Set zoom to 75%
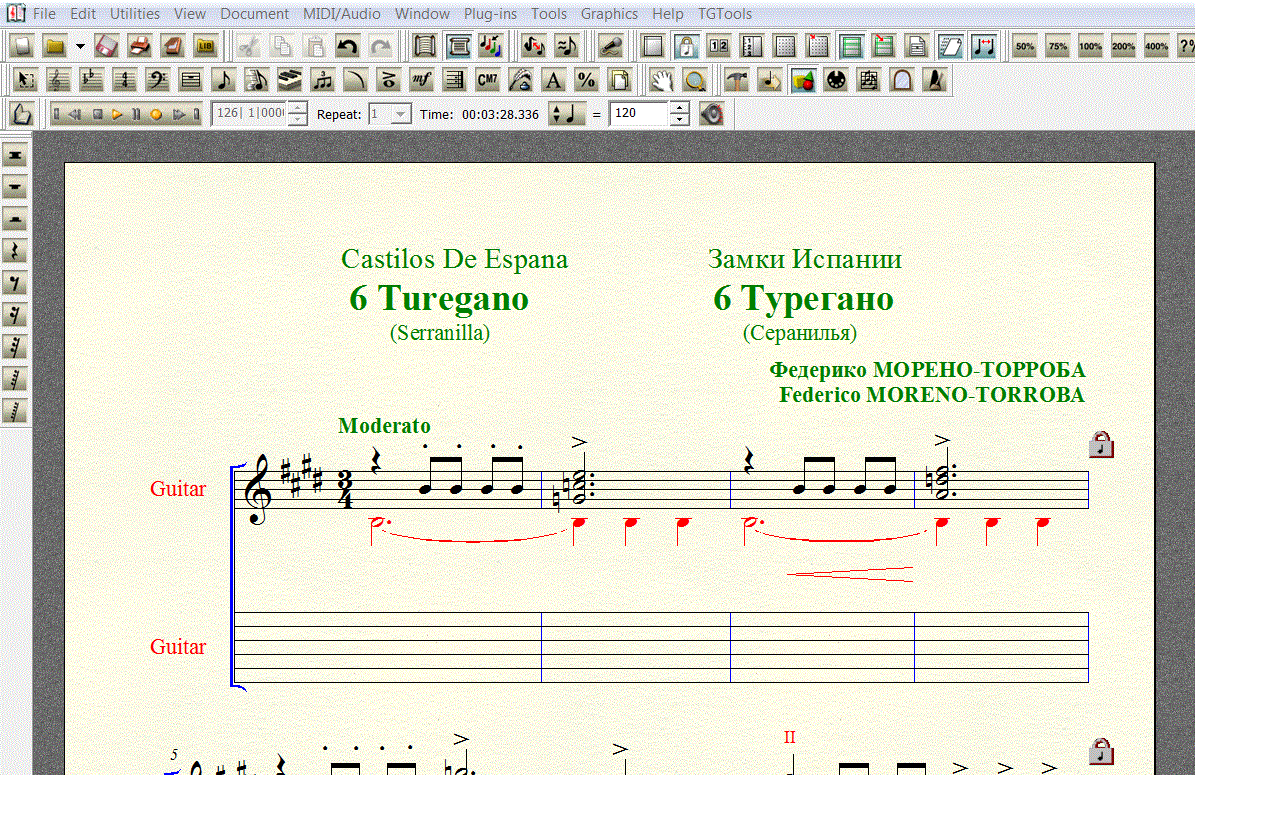Image resolution: width=1274 pixels, height=817 pixels. [1058, 46]
